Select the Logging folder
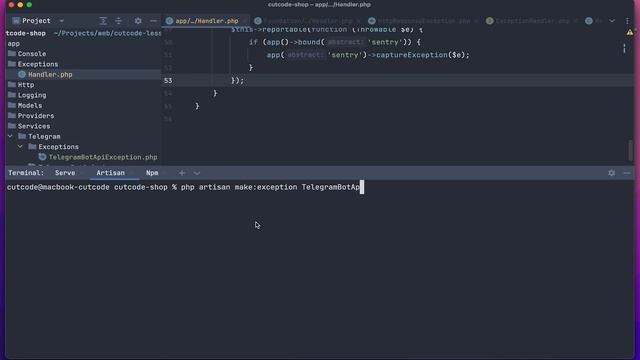Screen dimensions: 640x360 click(32, 95)
